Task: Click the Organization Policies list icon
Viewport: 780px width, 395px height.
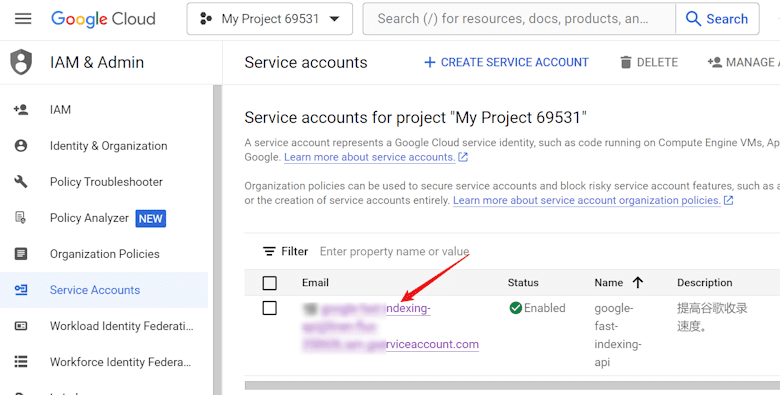Action: 21,254
